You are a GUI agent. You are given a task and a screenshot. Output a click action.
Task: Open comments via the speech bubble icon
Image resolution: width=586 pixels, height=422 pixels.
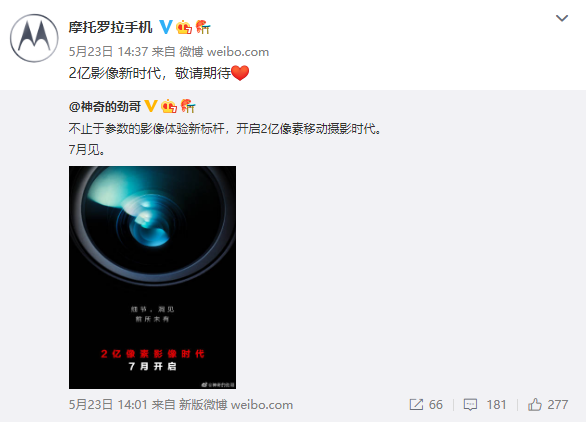[x=470, y=404]
